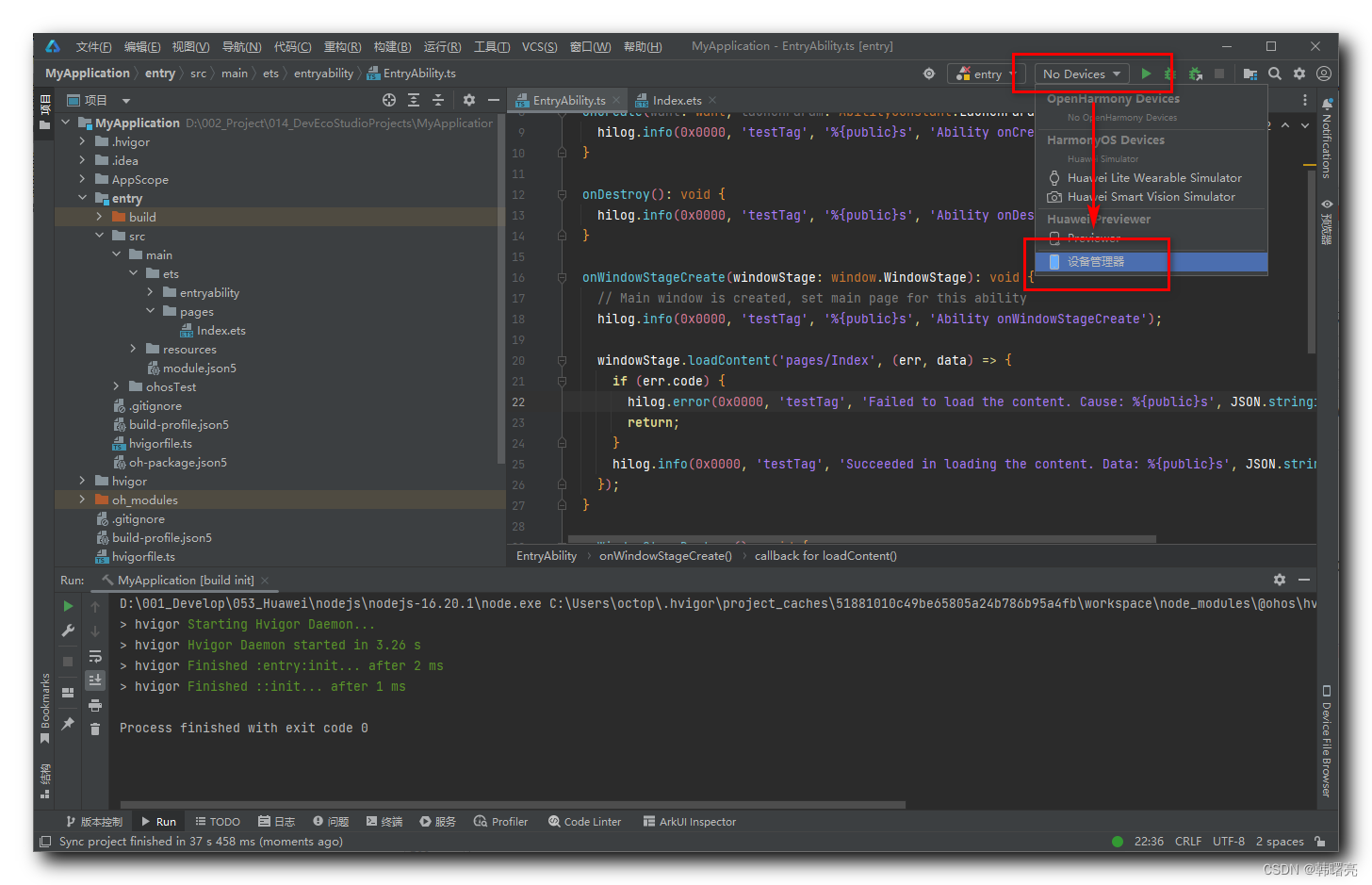Open IDE settings gear in top toolbar

pyautogui.click(x=1299, y=74)
